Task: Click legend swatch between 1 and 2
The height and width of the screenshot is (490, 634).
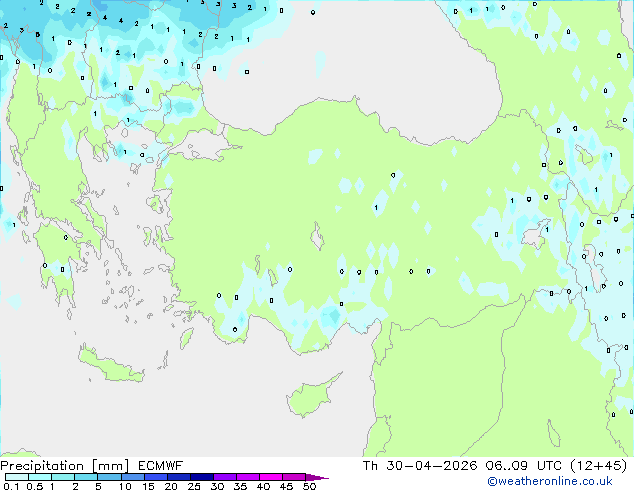Action: tap(63, 477)
